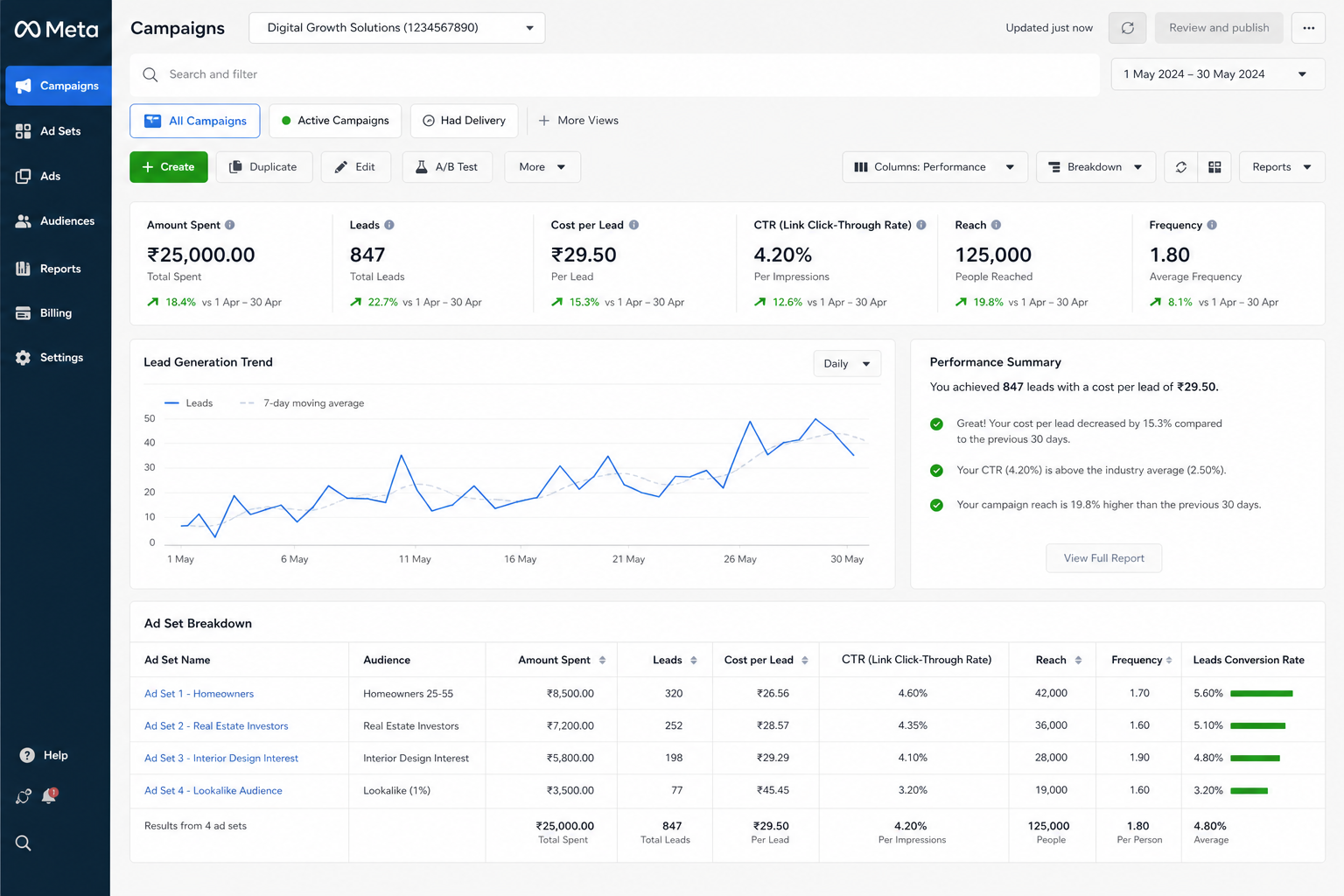Click the green Create button
1344x896 pixels.
pos(169,167)
